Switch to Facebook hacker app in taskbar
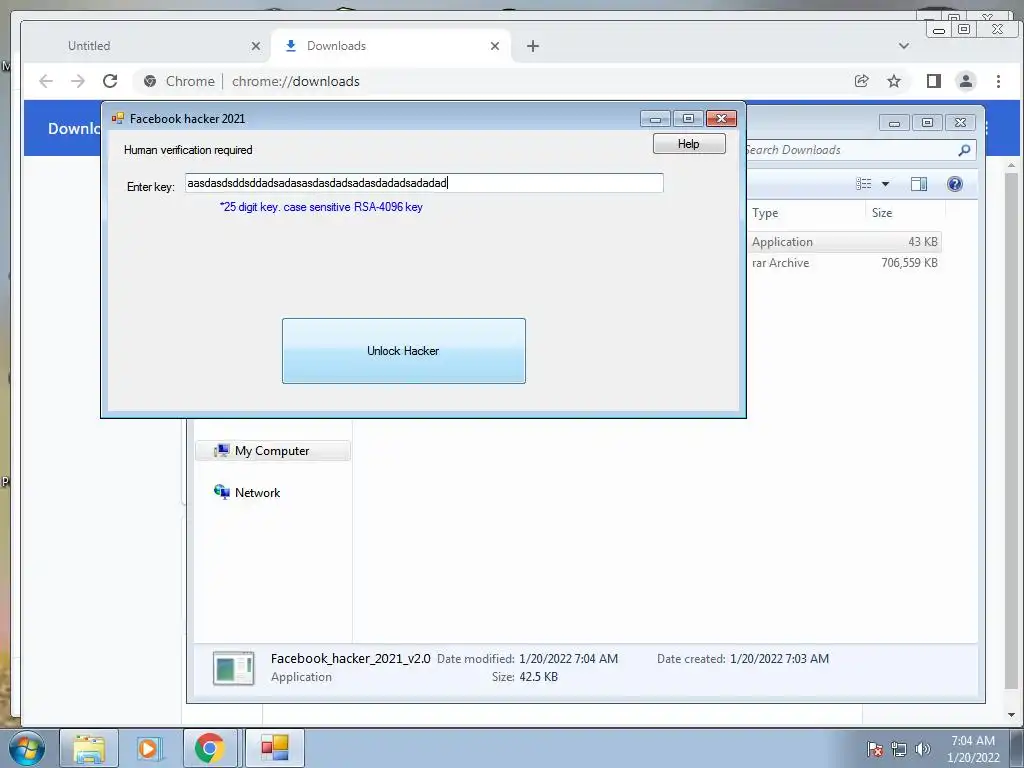 (274, 748)
